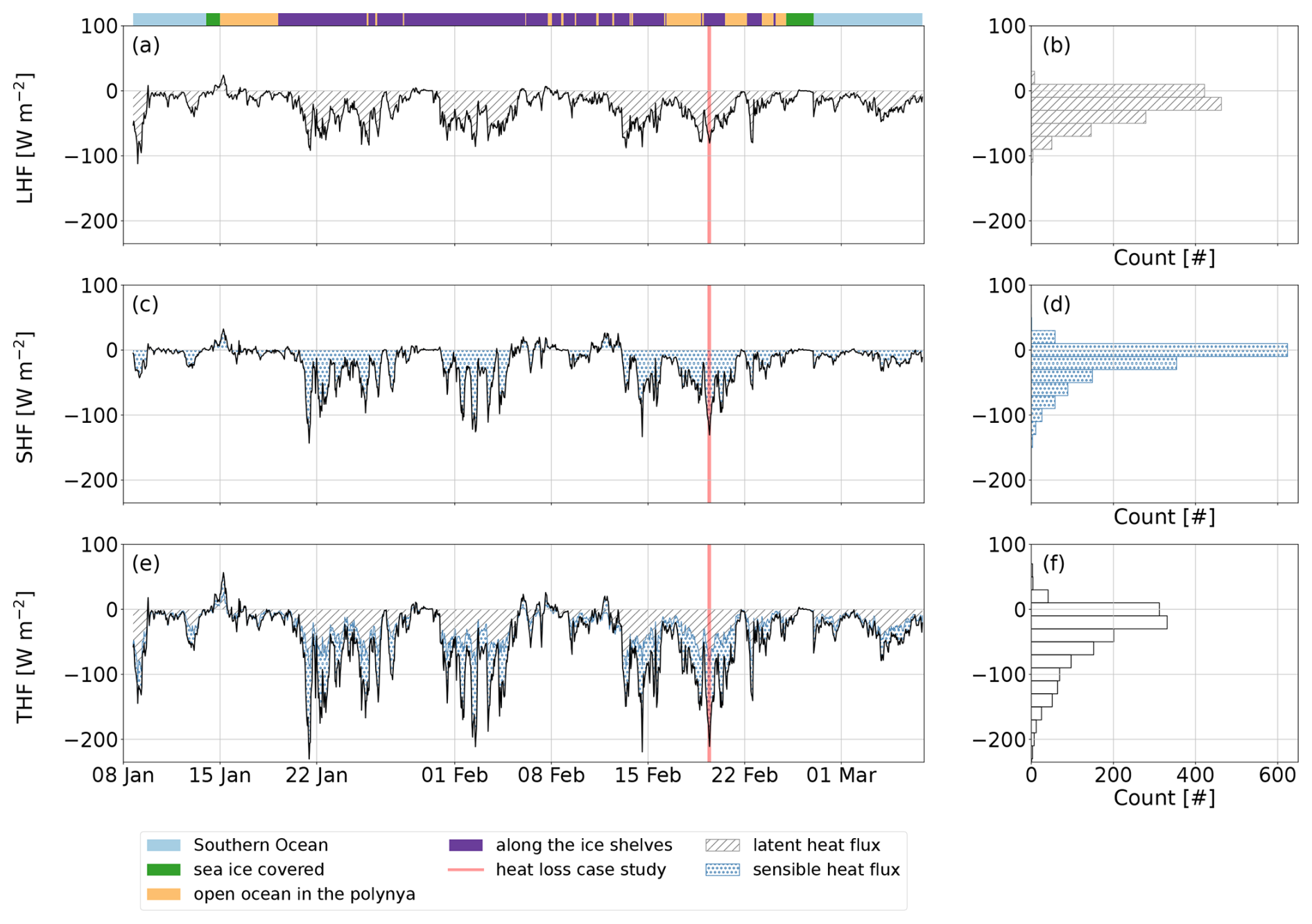The height and width of the screenshot is (924, 1312).
Task: Select the dotted sensible heat flux legend patch
Action: [x=723, y=869]
